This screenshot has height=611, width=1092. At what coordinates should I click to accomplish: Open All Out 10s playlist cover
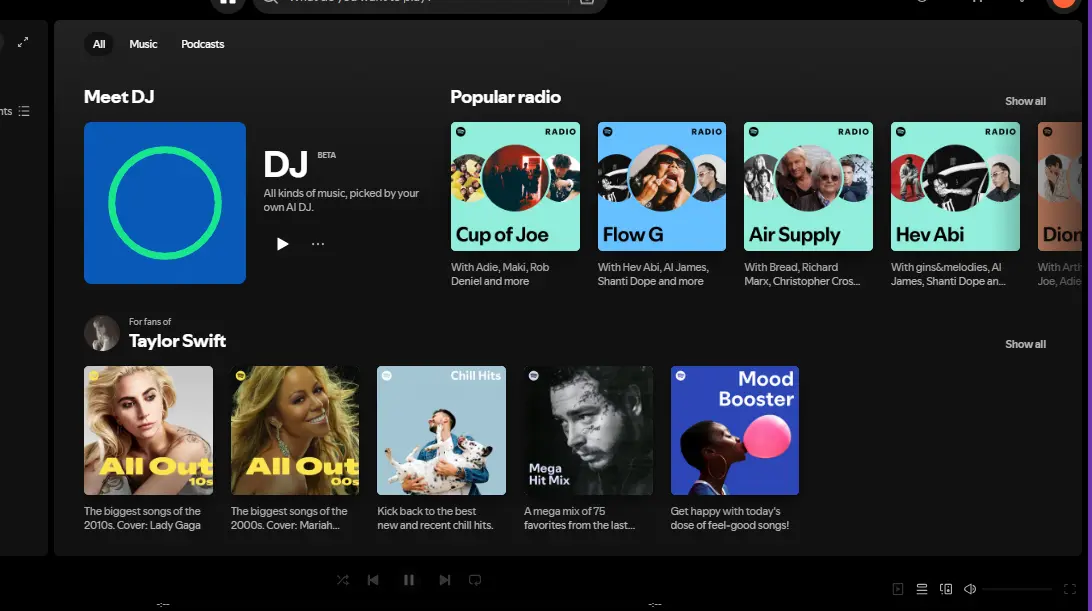pos(148,431)
